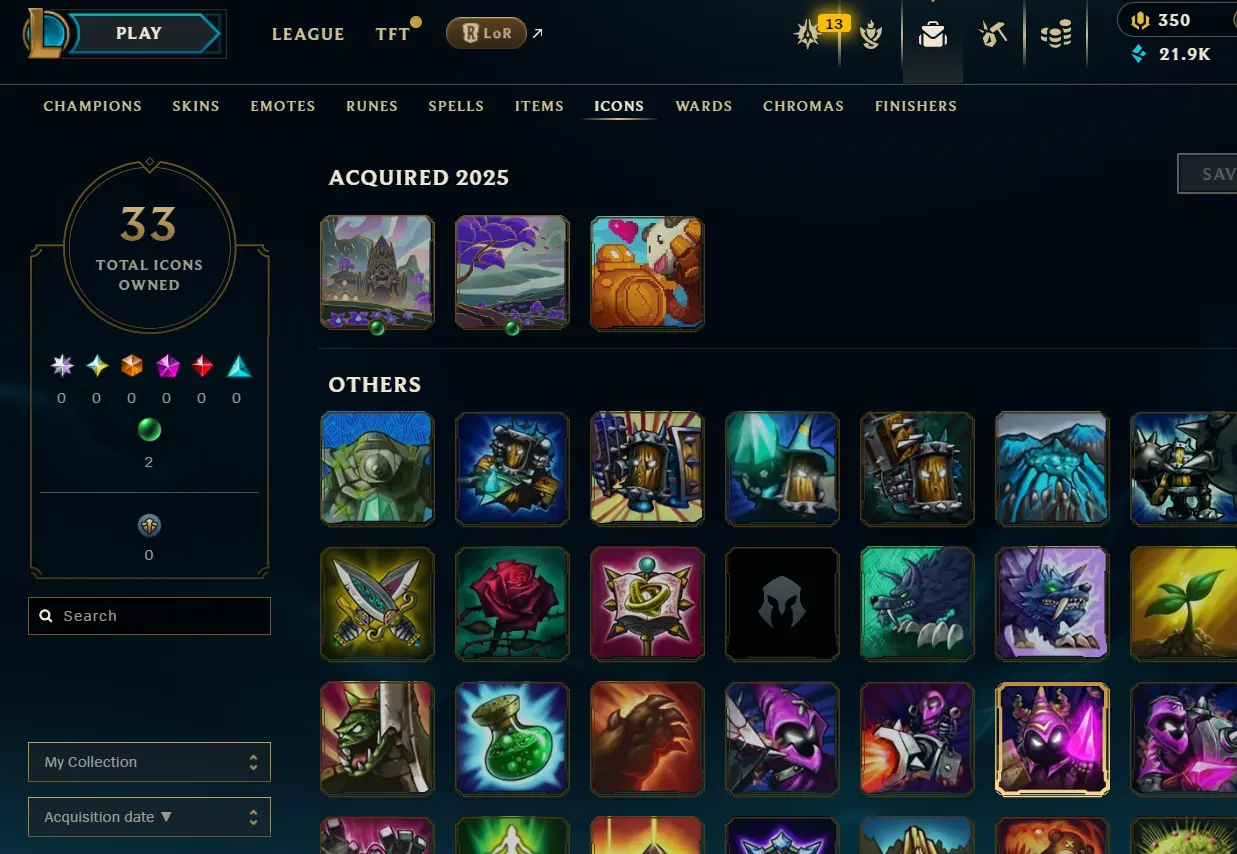The width and height of the screenshot is (1237, 854).
Task: Expand the Acquisition date sort dropdown
Action: 149,817
